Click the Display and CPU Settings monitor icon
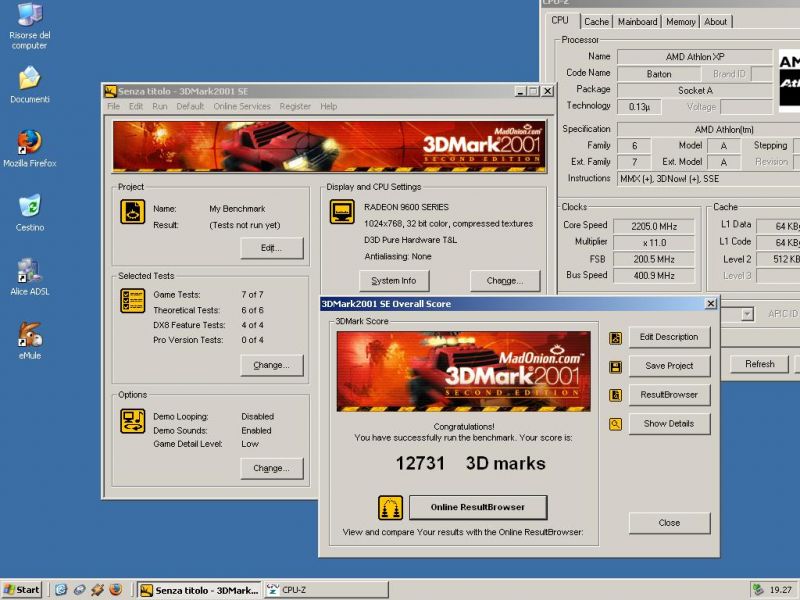 click(342, 212)
